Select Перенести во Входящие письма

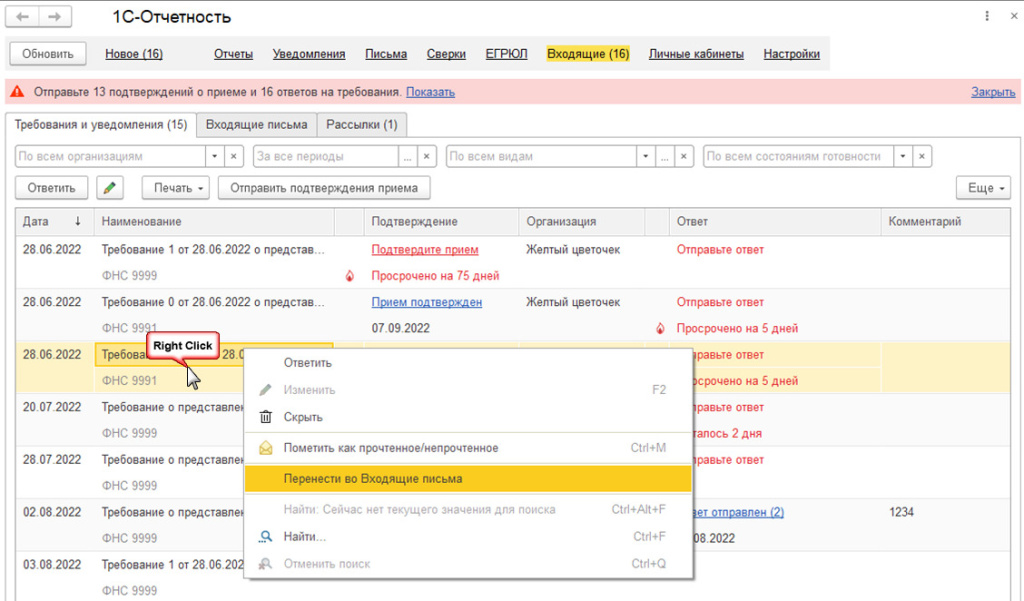pyautogui.click(x=467, y=478)
